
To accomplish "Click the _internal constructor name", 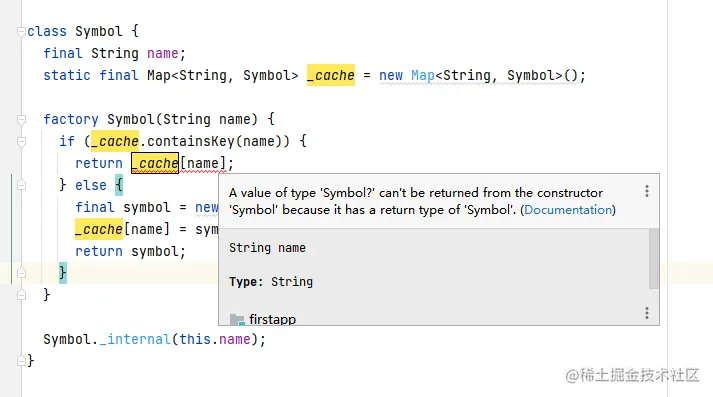I will tap(135, 339).
